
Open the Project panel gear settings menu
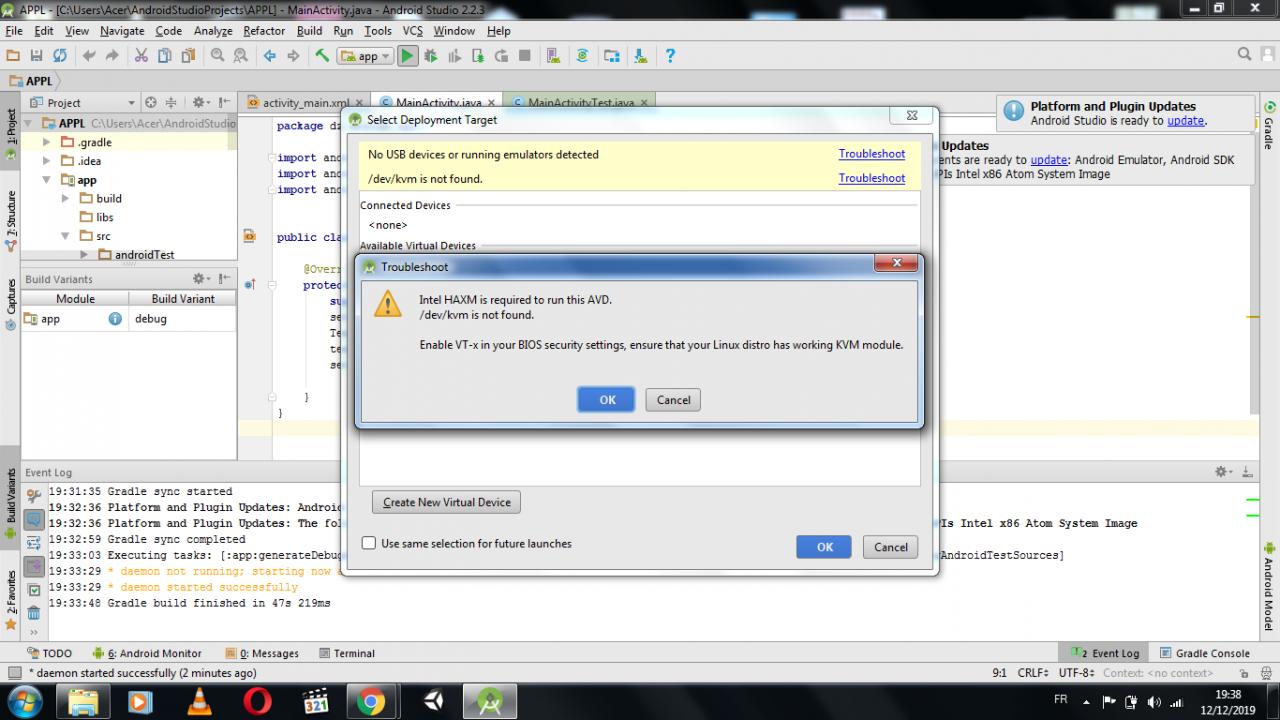(x=201, y=102)
